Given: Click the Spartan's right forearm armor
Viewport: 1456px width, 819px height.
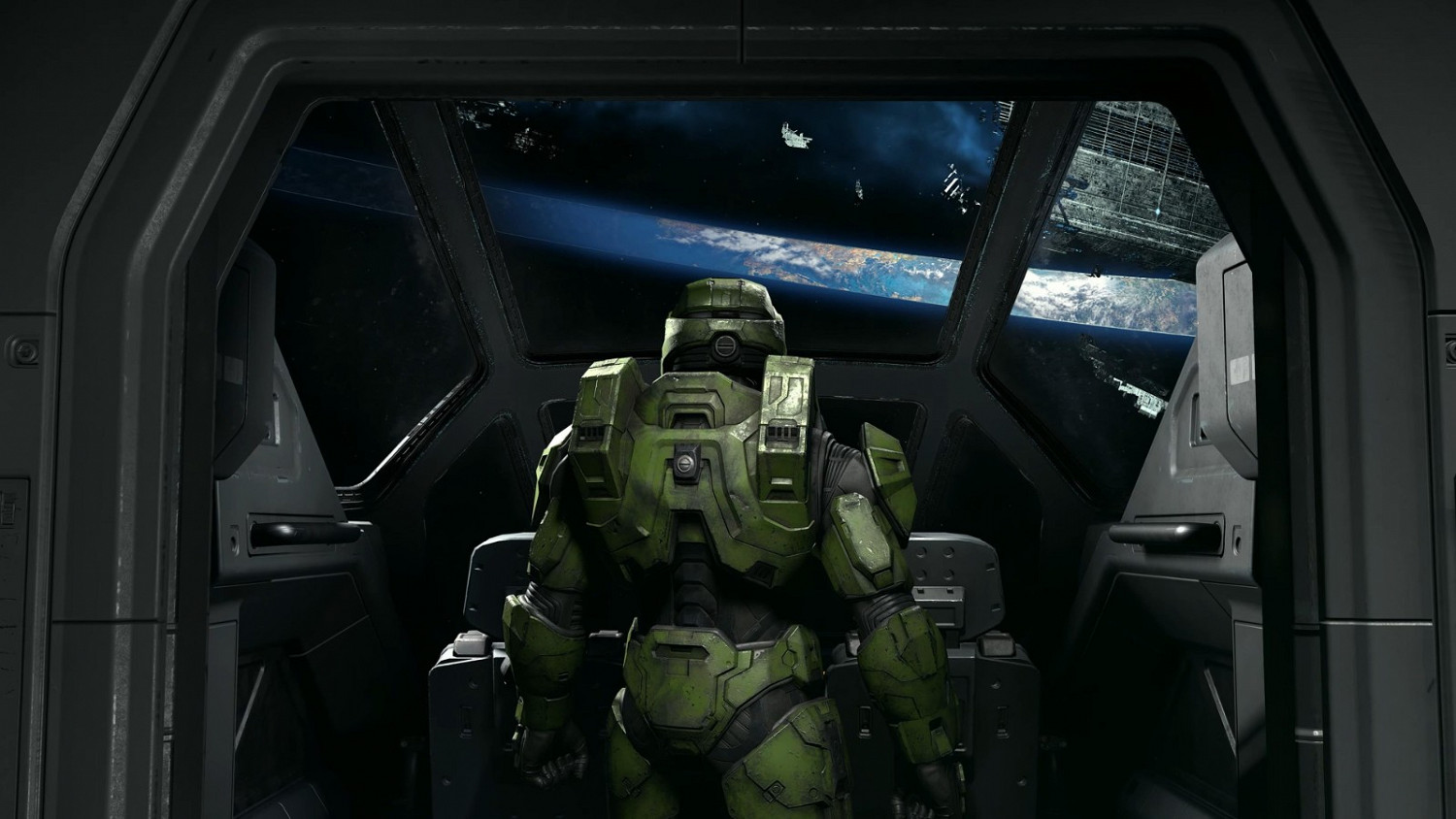Looking at the screenshot, I should (x=908, y=670).
